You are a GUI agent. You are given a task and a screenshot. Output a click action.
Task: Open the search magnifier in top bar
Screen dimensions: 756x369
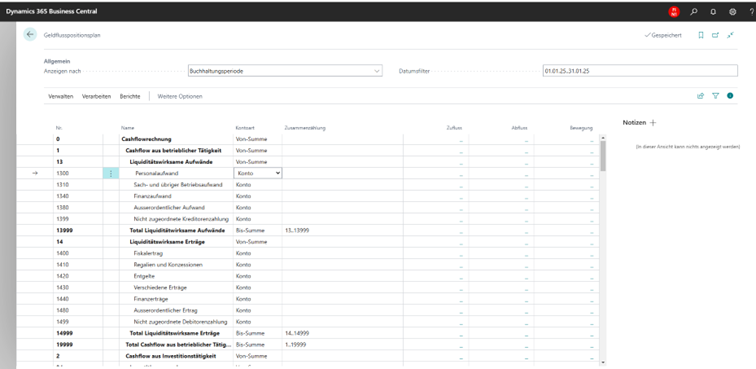coord(694,12)
